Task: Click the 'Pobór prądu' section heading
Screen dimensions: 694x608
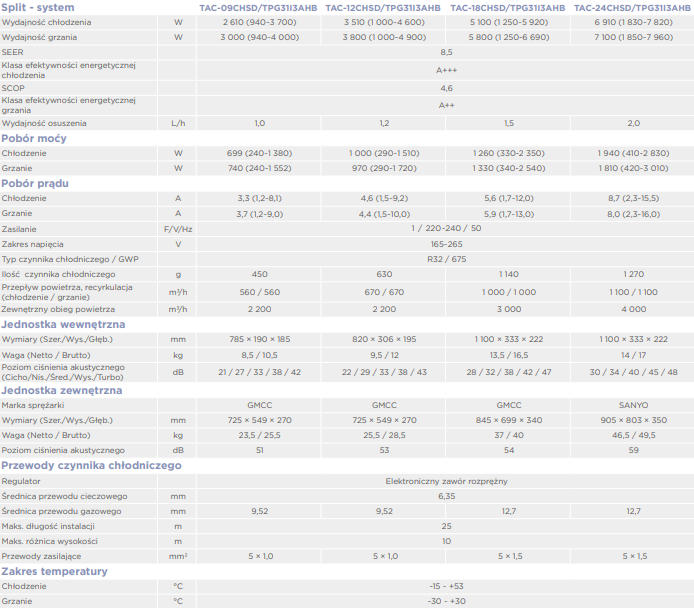Action: pyautogui.click(x=35, y=183)
